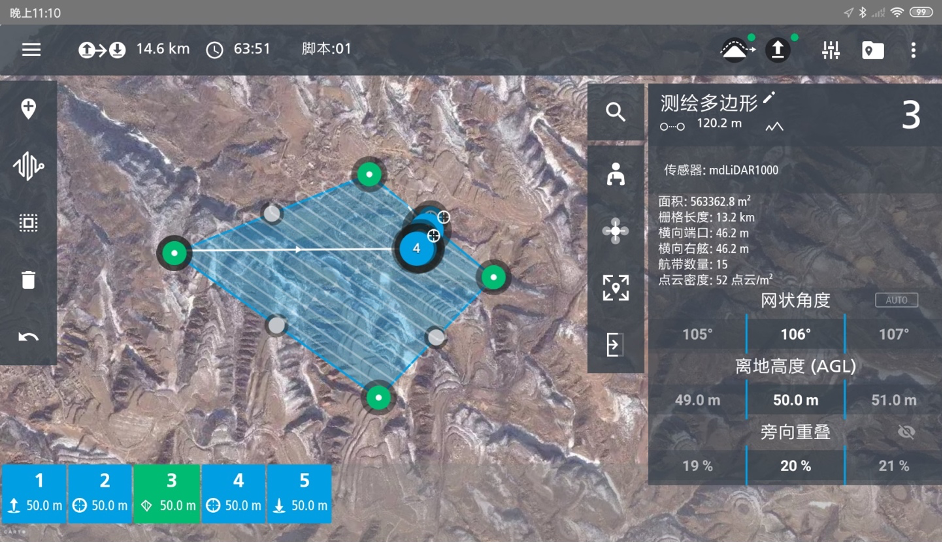Toggle the AUTO grid angle button

tap(896, 300)
